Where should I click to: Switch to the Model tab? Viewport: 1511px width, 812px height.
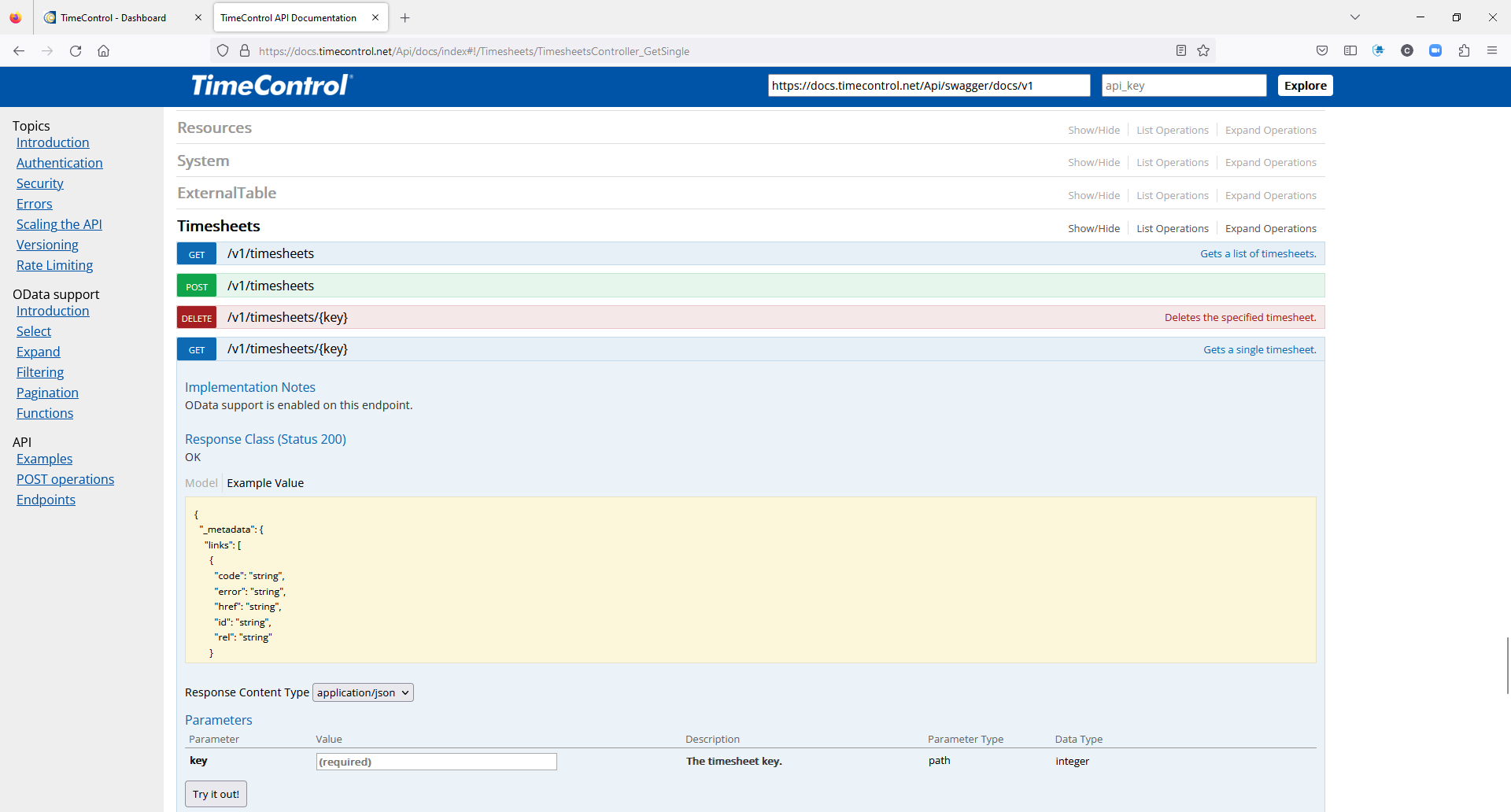[201, 483]
